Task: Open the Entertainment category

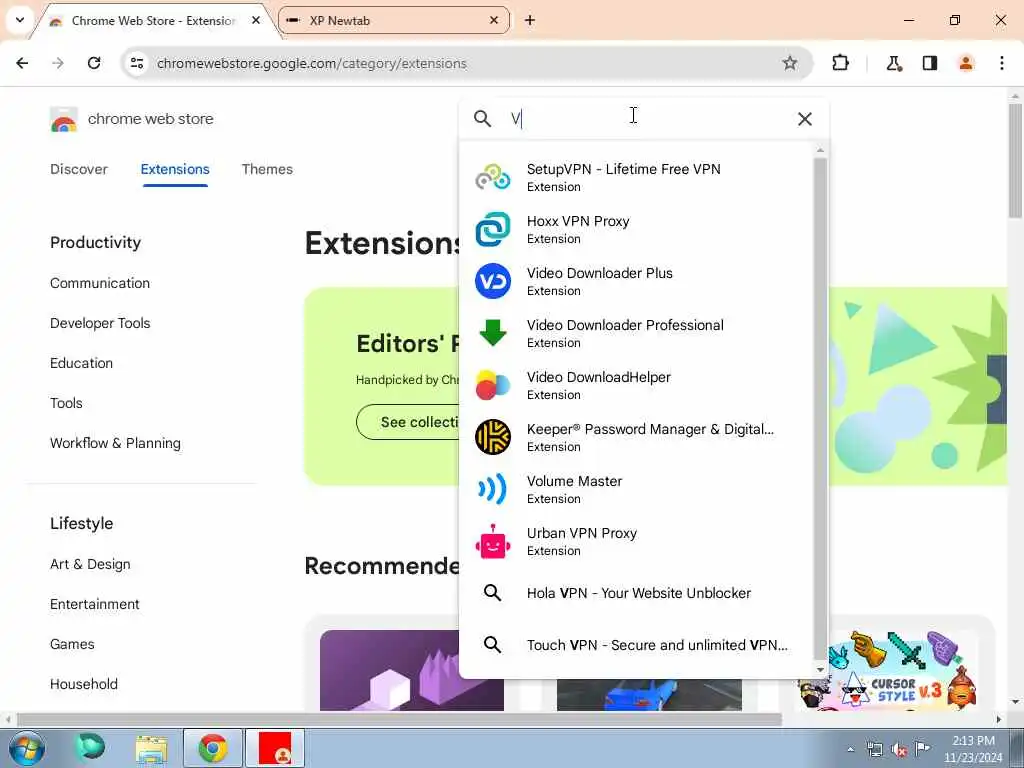Action: (x=95, y=604)
